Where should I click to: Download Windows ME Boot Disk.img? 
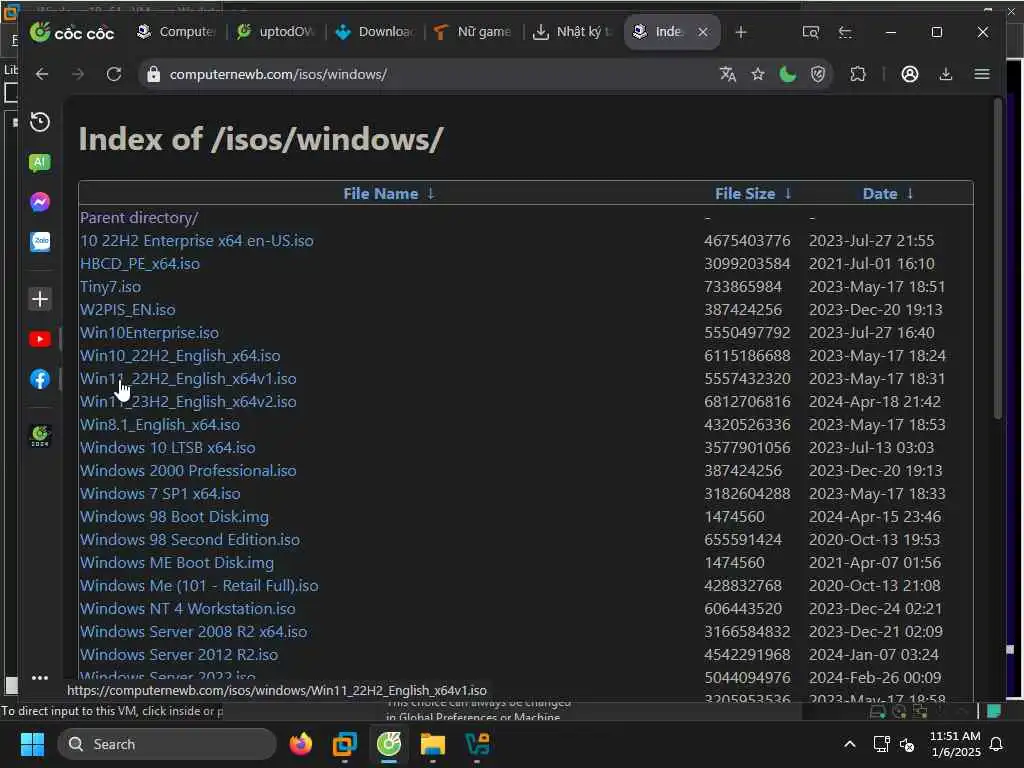177,563
